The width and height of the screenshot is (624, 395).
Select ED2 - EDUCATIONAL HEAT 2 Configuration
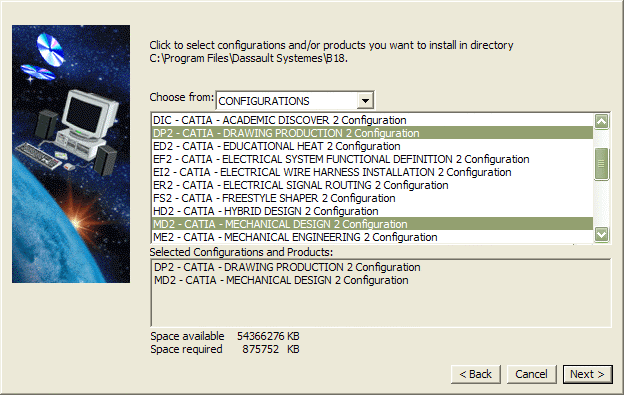[372, 146]
